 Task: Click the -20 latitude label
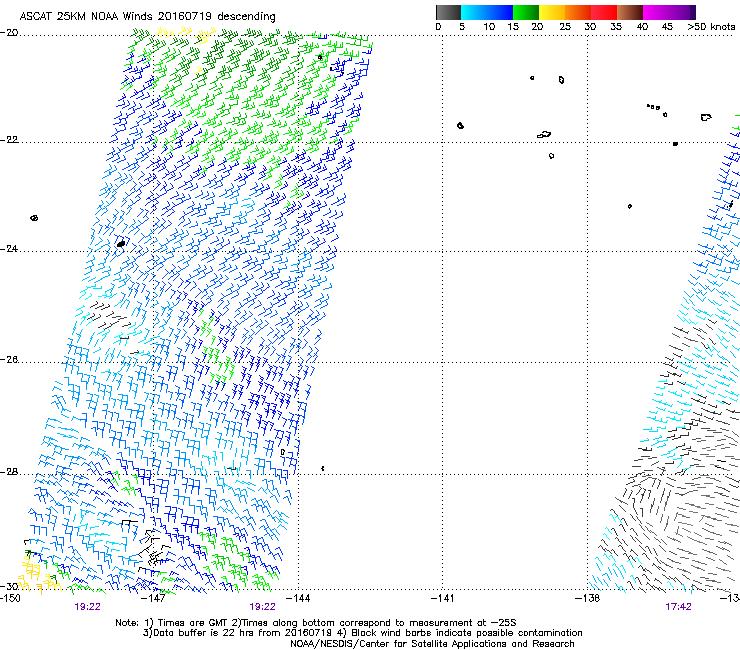(x=9, y=33)
